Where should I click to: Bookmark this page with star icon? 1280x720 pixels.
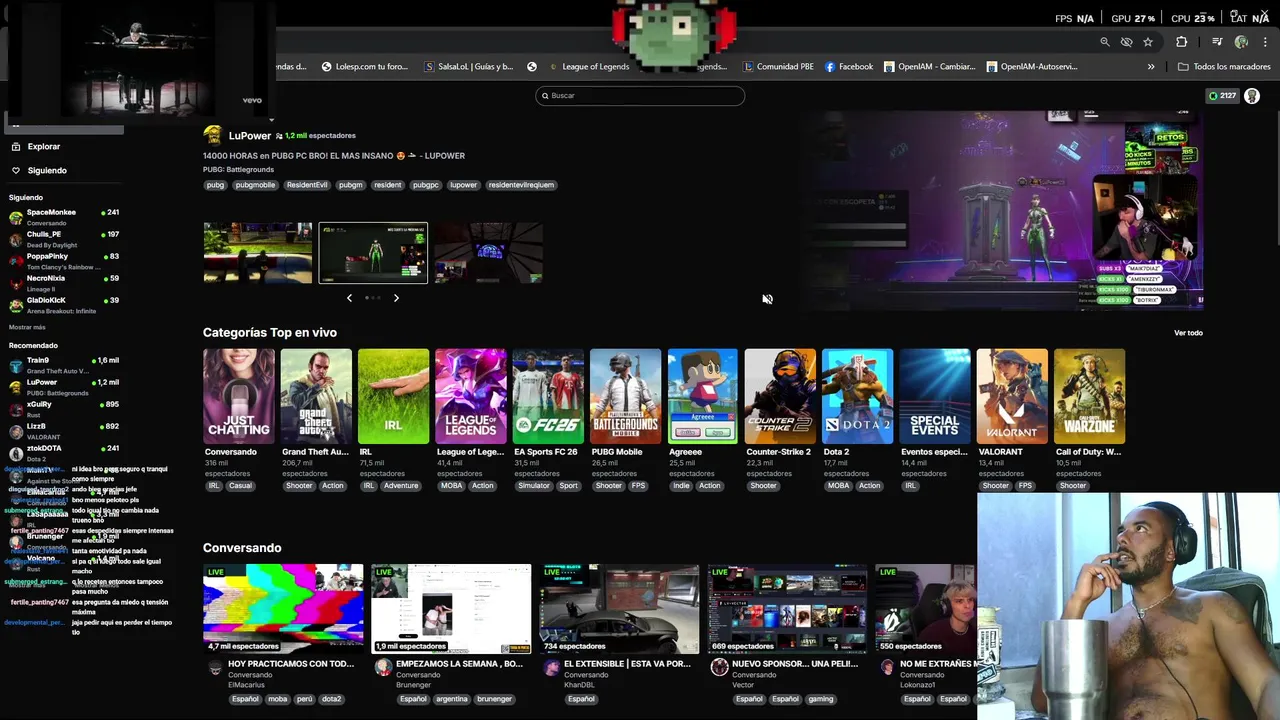pyautogui.click(x=1148, y=42)
